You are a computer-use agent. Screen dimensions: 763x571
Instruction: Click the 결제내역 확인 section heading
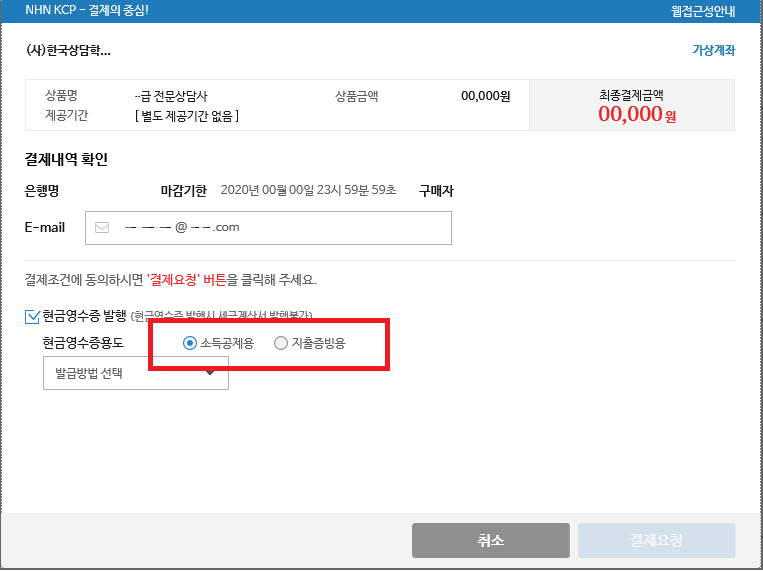(x=66, y=160)
